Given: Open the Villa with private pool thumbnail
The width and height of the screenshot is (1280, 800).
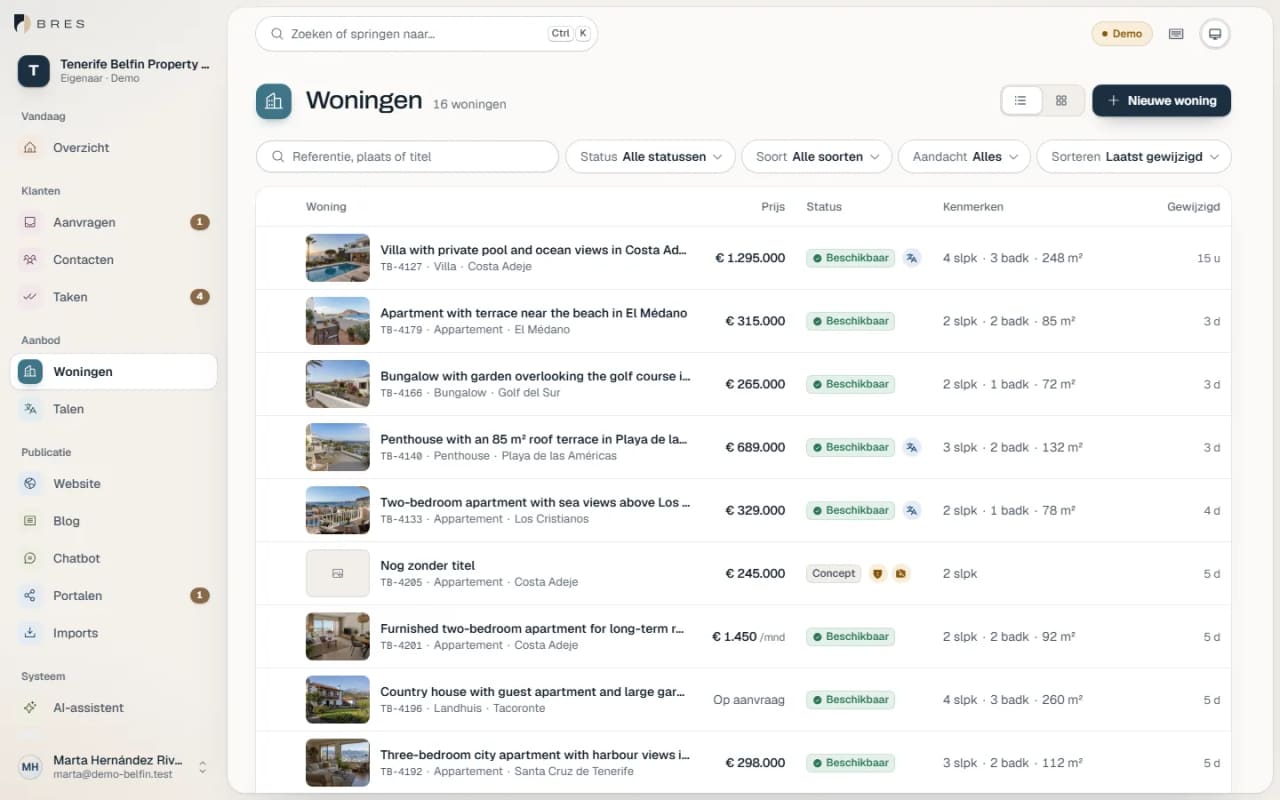Looking at the screenshot, I should click(338, 258).
